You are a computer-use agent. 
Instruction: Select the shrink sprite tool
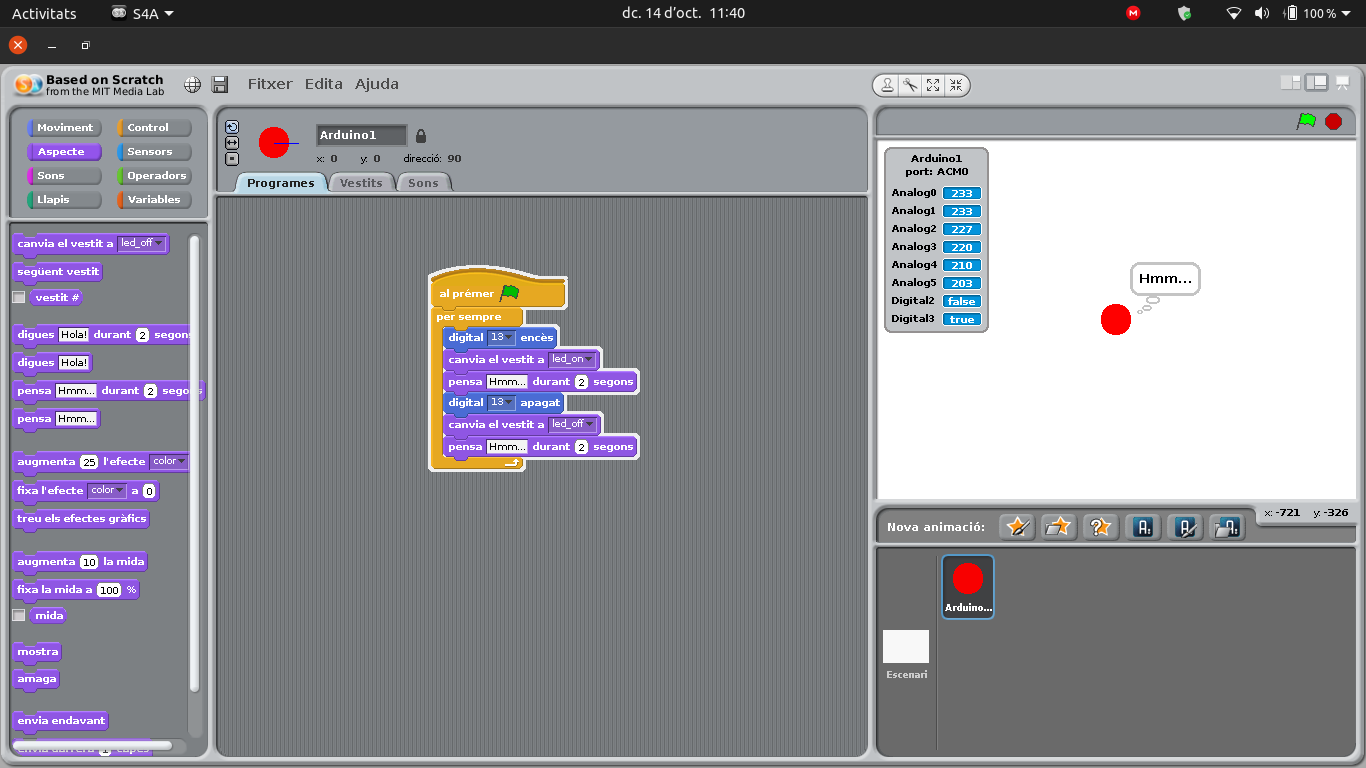[956, 85]
